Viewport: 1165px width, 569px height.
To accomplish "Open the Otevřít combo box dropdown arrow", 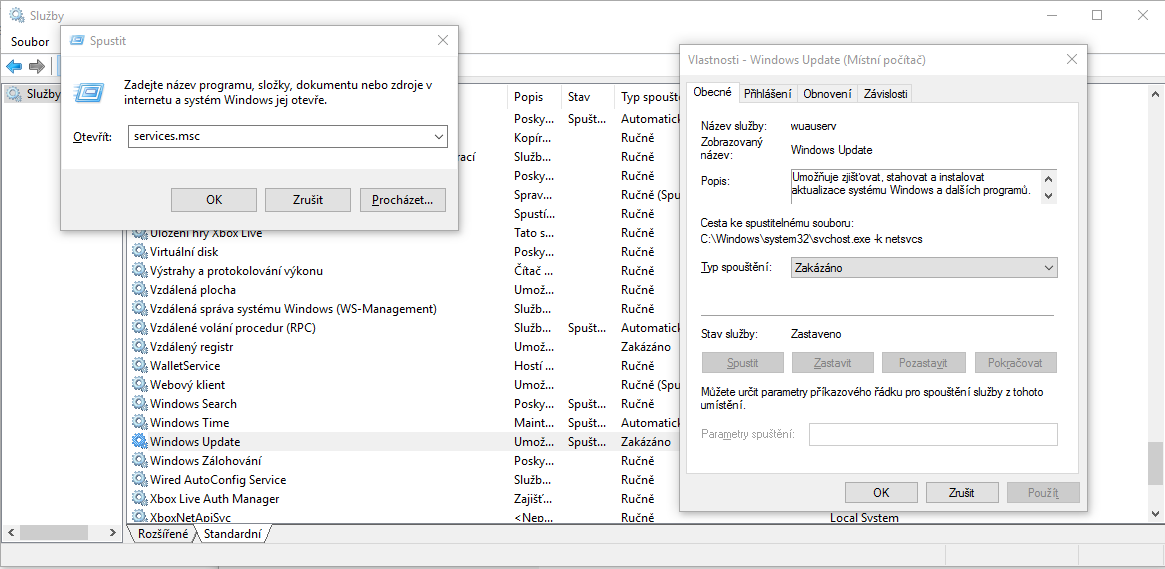I will [438, 136].
